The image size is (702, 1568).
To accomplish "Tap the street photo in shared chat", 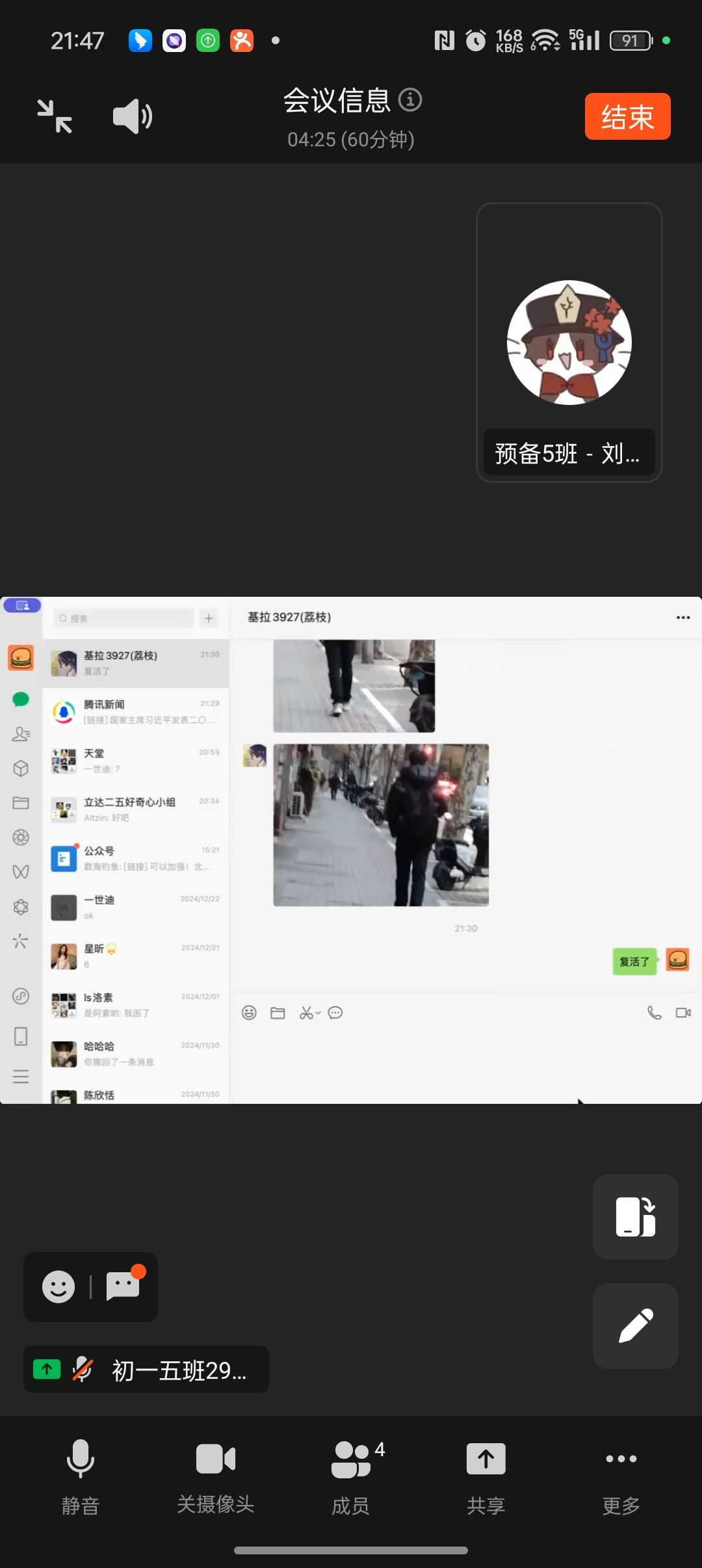I will (381, 825).
